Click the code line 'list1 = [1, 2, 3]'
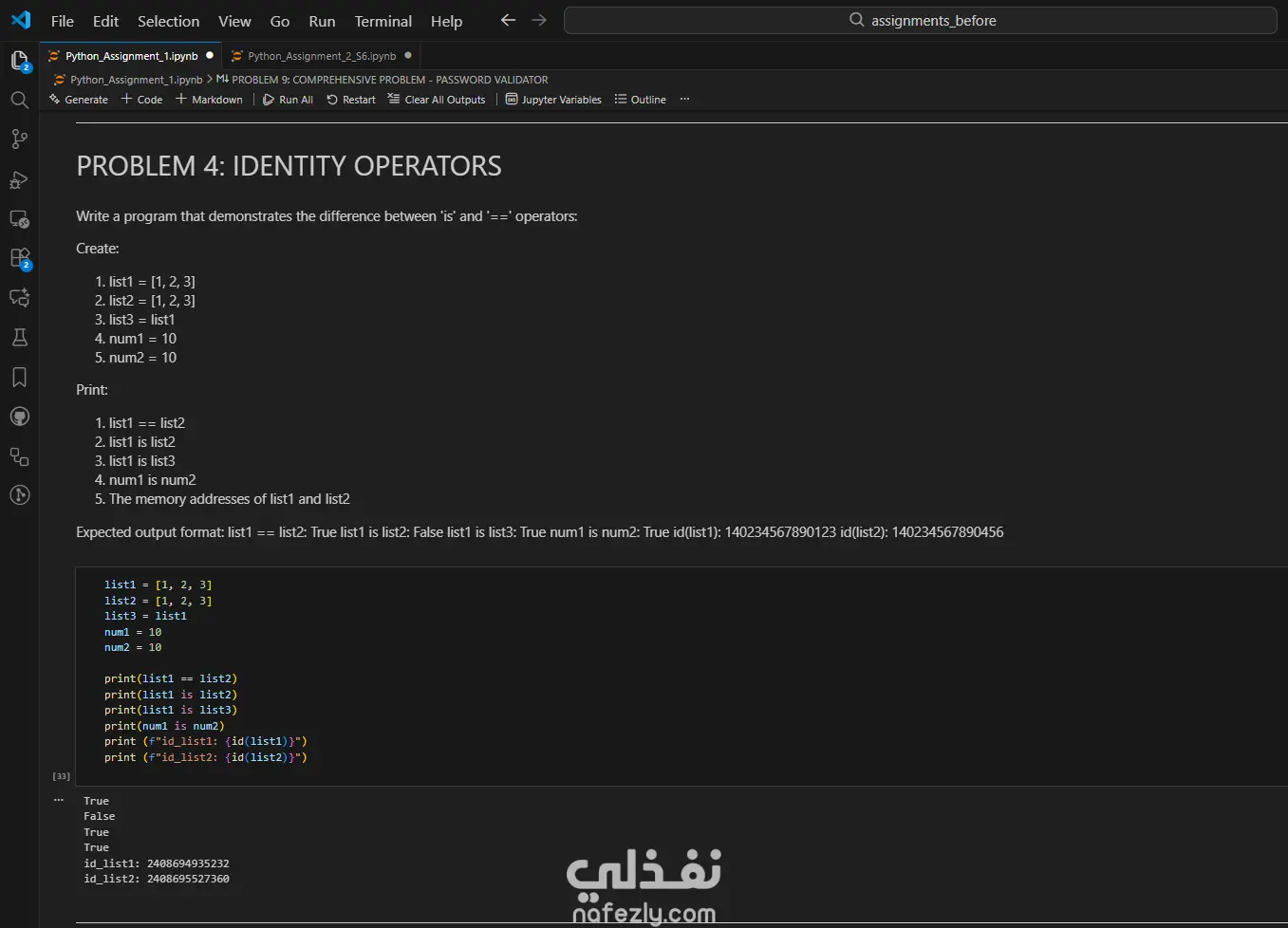 (158, 585)
